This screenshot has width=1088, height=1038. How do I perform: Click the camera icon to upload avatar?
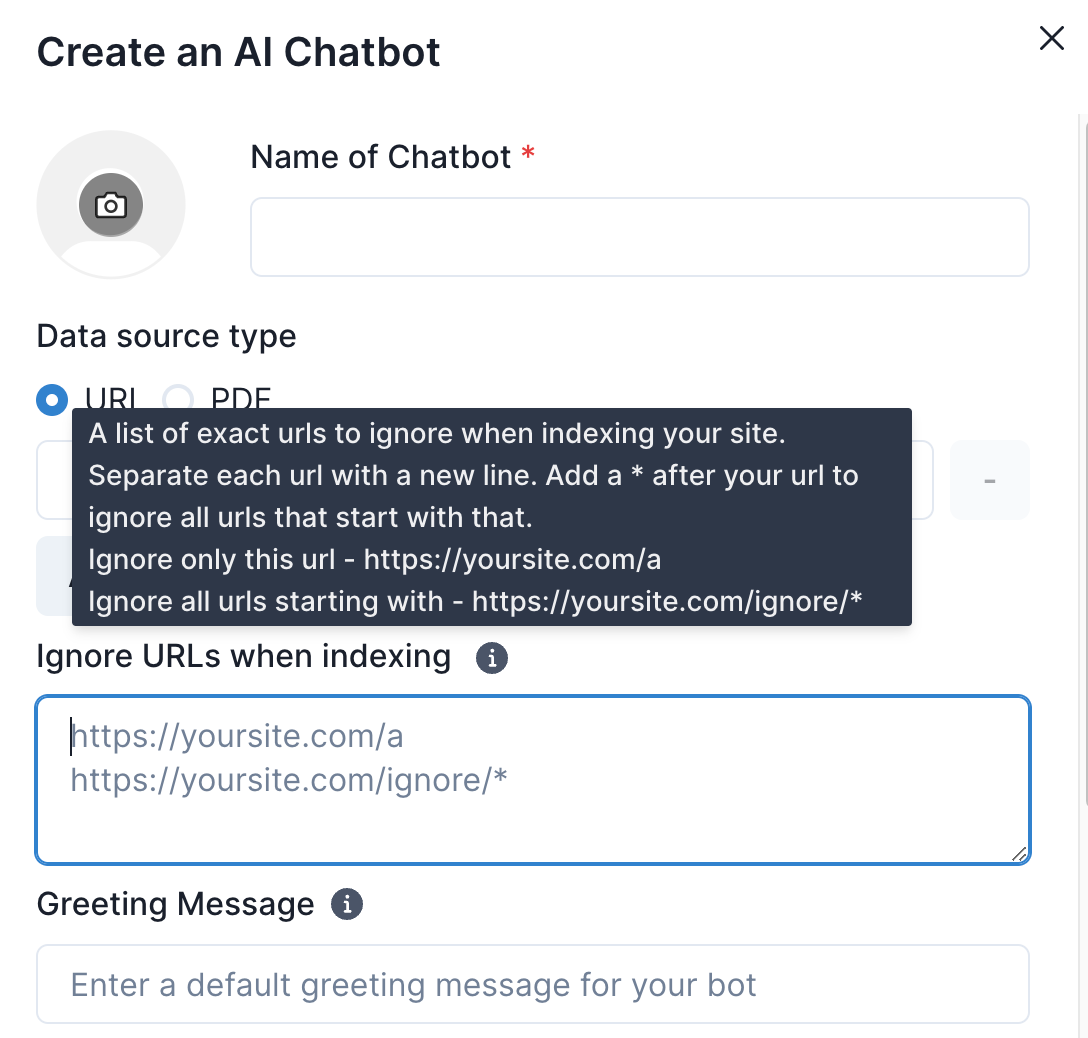111,206
